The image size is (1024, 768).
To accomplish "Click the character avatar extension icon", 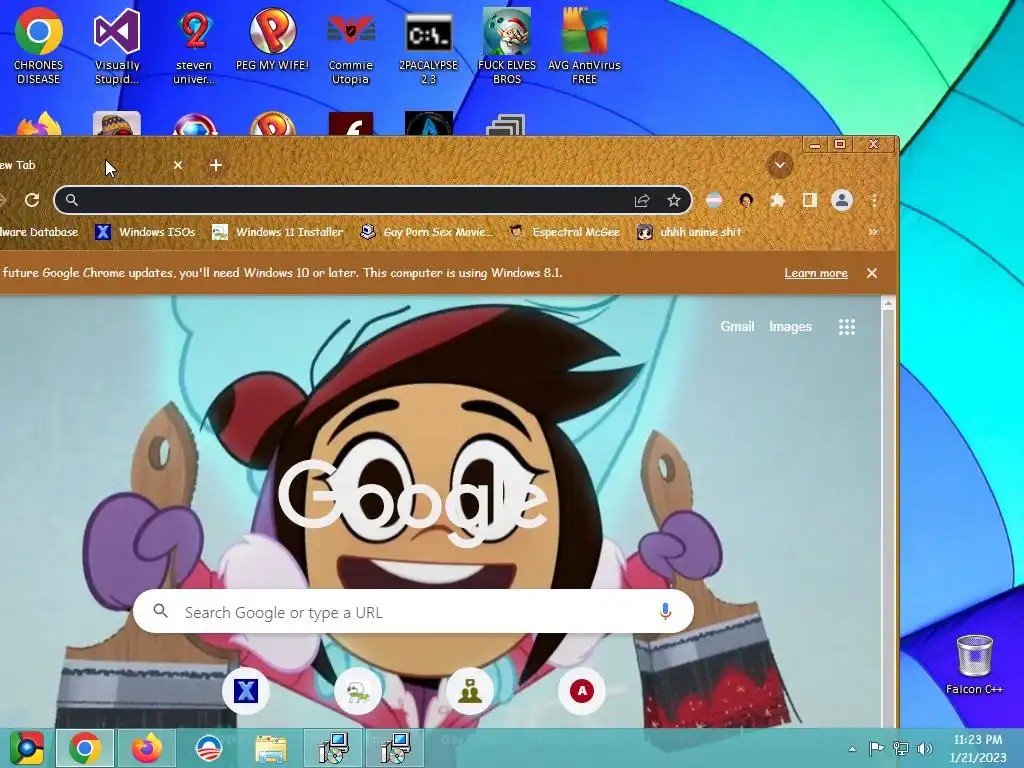I will pos(746,200).
